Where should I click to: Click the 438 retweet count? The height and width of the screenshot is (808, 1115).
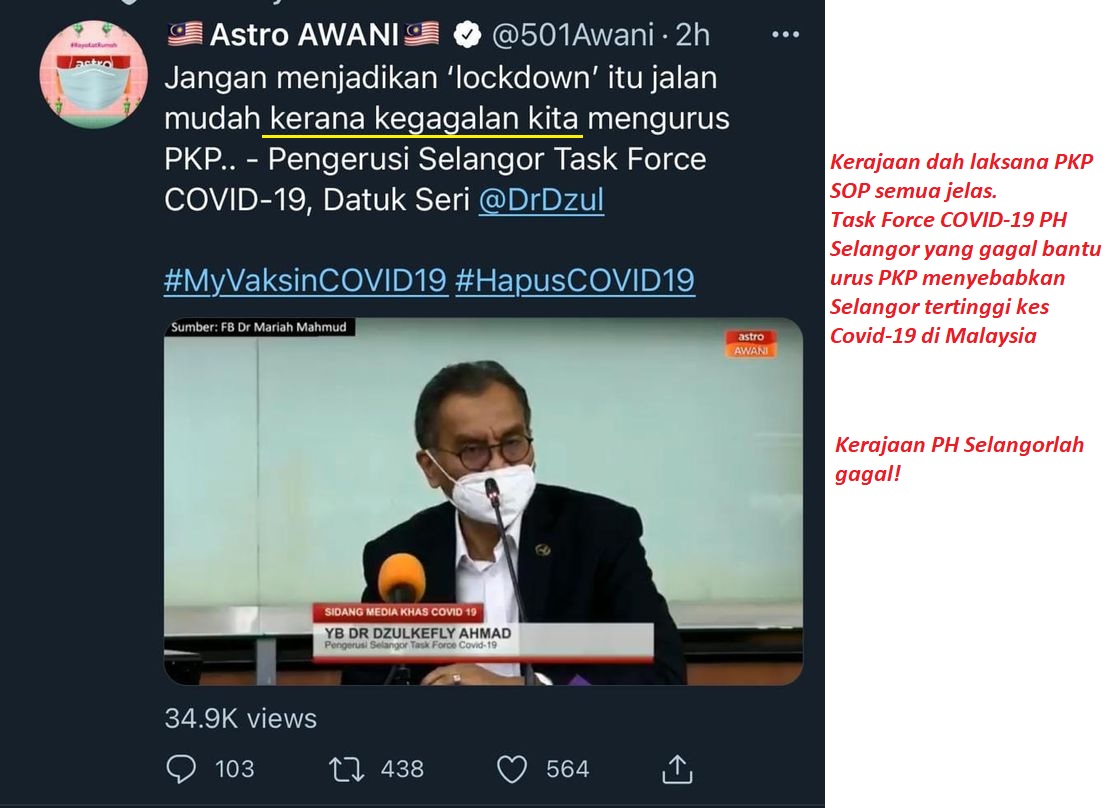click(x=402, y=769)
